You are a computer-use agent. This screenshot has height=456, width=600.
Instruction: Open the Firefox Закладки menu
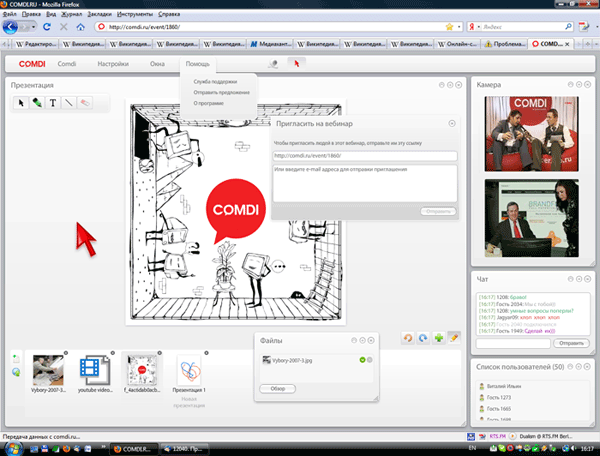click(x=99, y=14)
